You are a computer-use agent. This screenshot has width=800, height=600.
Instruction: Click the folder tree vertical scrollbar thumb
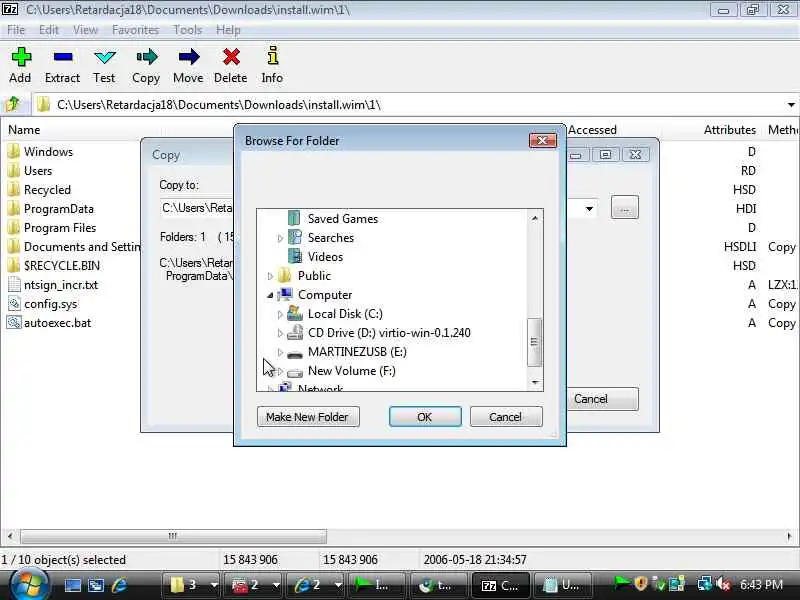[534, 342]
